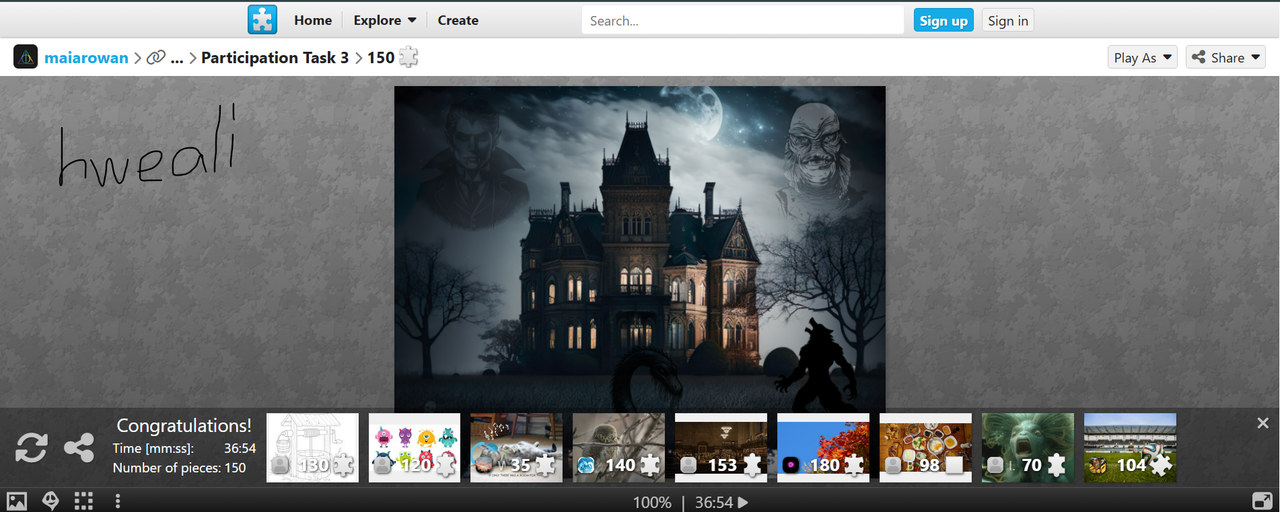
Task: Open the soccer stadium 104-piece puzzle
Action: click(x=1129, y=448)
